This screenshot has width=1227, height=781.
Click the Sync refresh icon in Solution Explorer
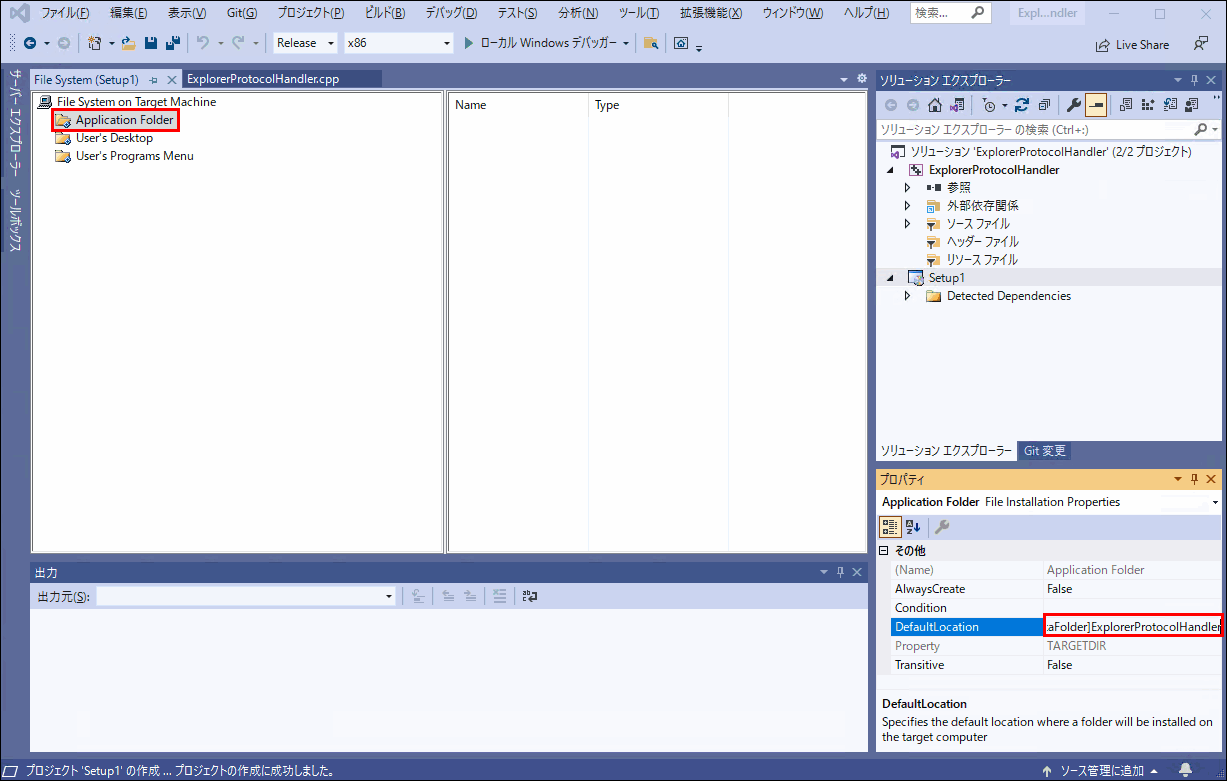tap(1022, 105)
